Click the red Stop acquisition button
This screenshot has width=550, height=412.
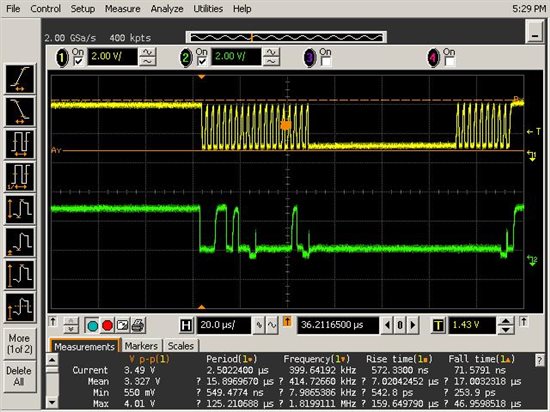[107, 326]
